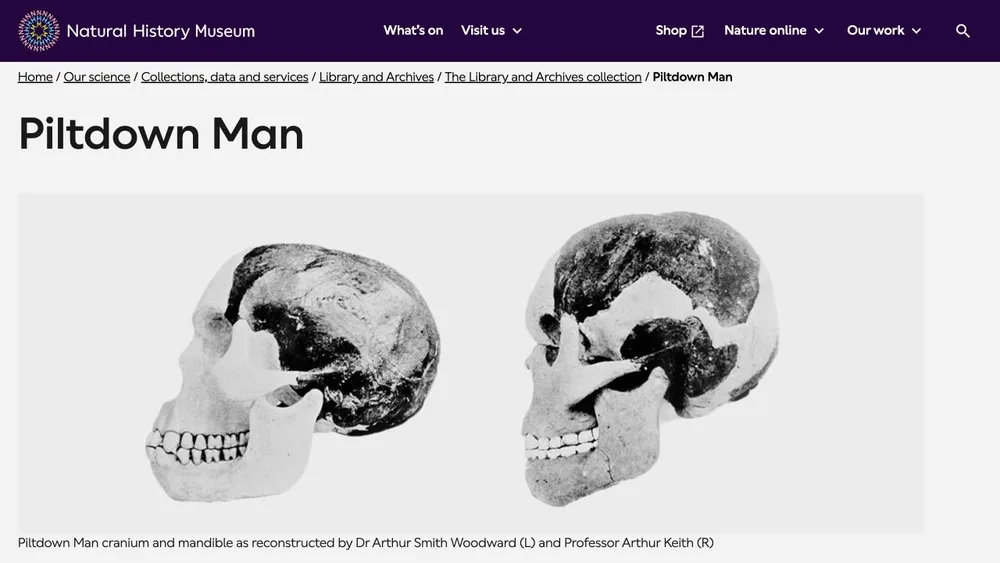
Task: Open the search magnifier icon
Action: pyautogui.click(x=962, y=31)
